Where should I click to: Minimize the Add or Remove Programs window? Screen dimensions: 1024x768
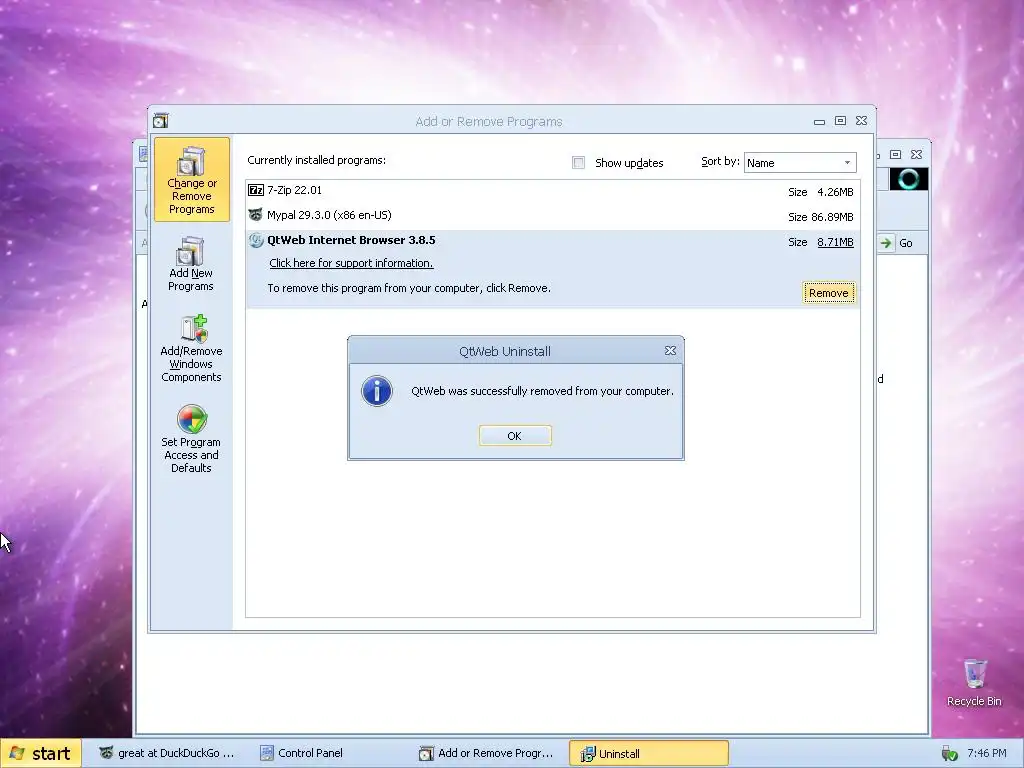tap(819, 121)
